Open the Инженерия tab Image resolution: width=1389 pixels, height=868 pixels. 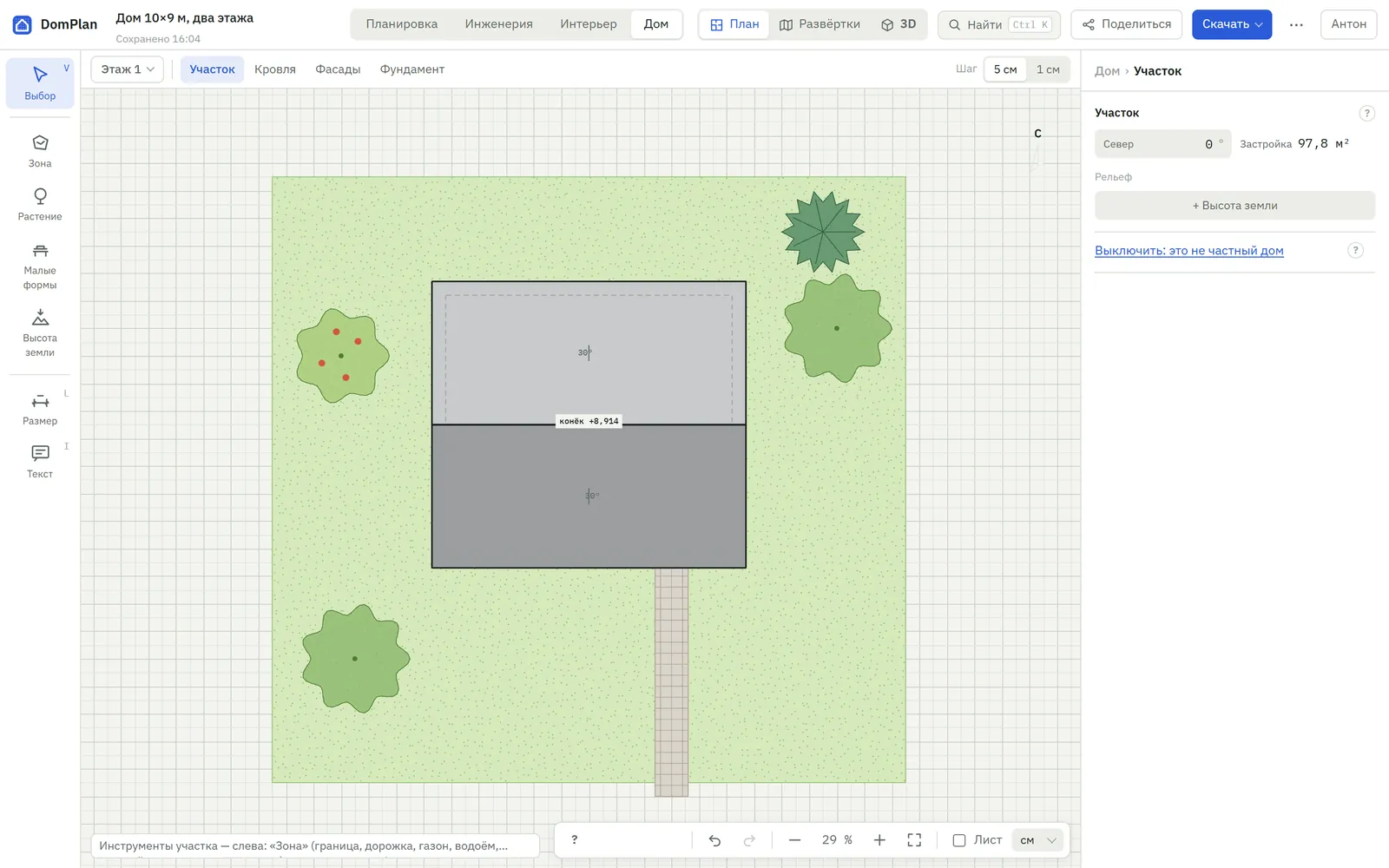tap(499, 24)
